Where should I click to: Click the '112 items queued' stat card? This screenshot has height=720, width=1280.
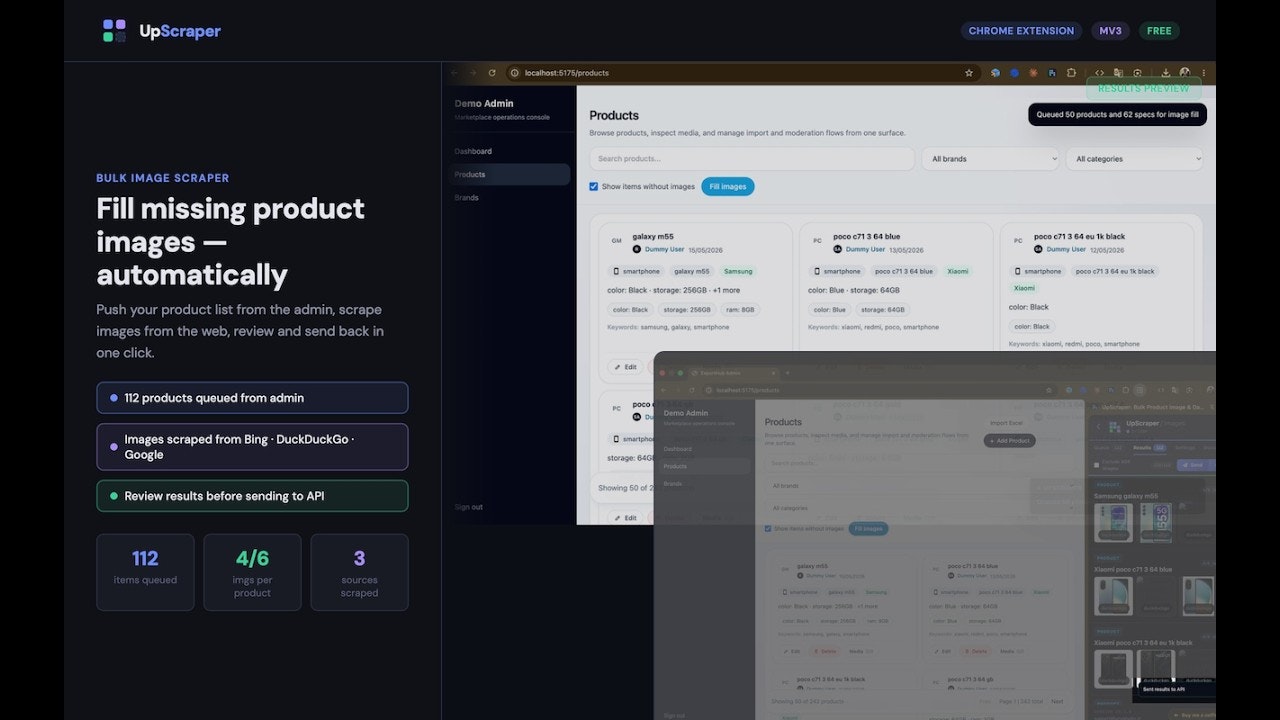pos(145,572)
